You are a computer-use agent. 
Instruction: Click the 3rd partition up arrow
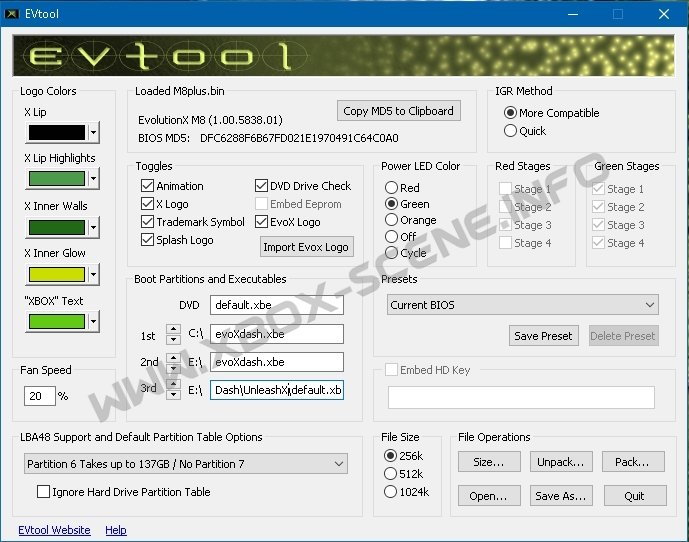coord(174,385)
